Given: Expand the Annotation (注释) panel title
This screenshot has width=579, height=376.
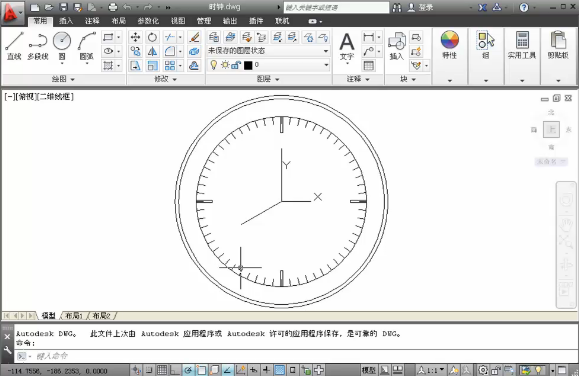Looking at the screenshot, I should coord(358,79).
